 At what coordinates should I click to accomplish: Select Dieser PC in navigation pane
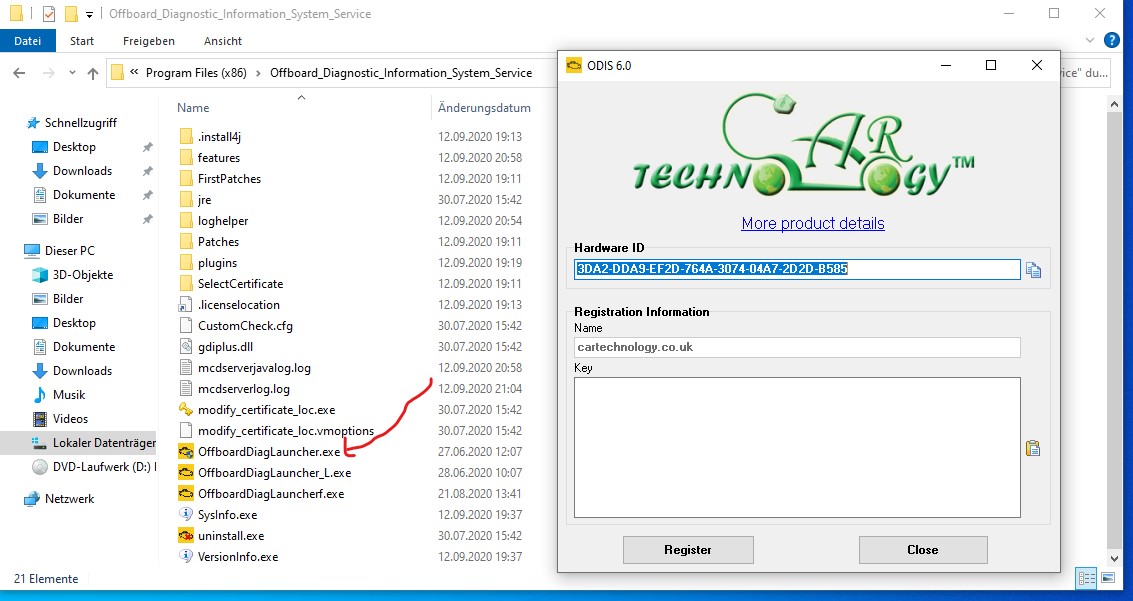(x=69, y=250)
